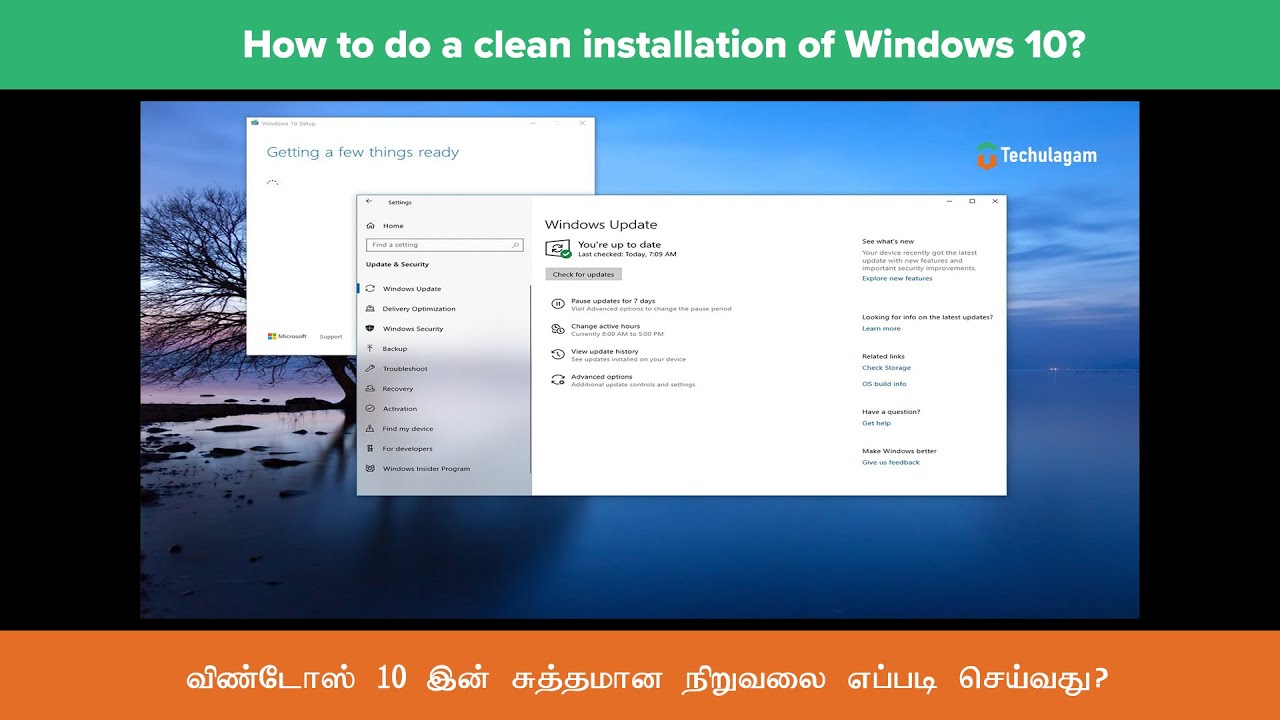Click the Find a setting search box
This screenshot has height=720, width=1280.
point(445,245)
